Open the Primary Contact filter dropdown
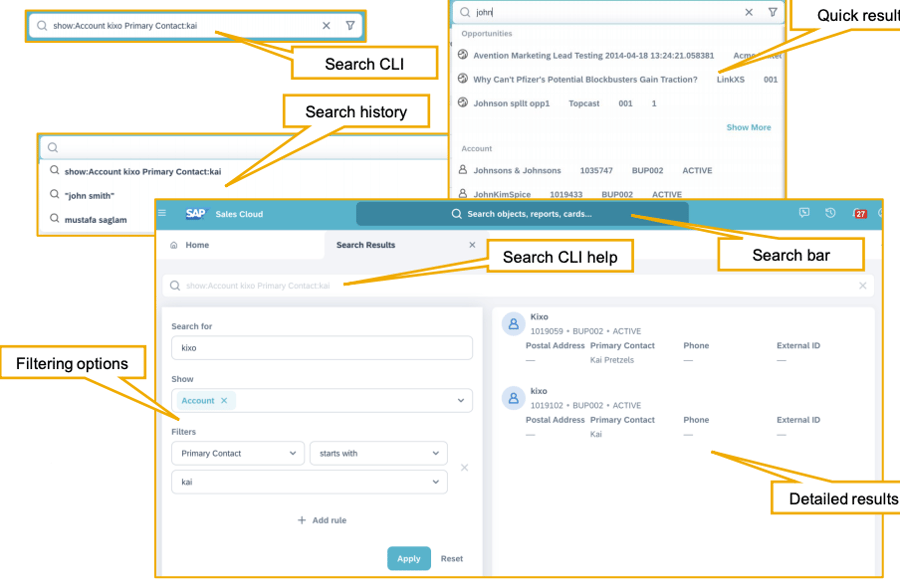 238,453
